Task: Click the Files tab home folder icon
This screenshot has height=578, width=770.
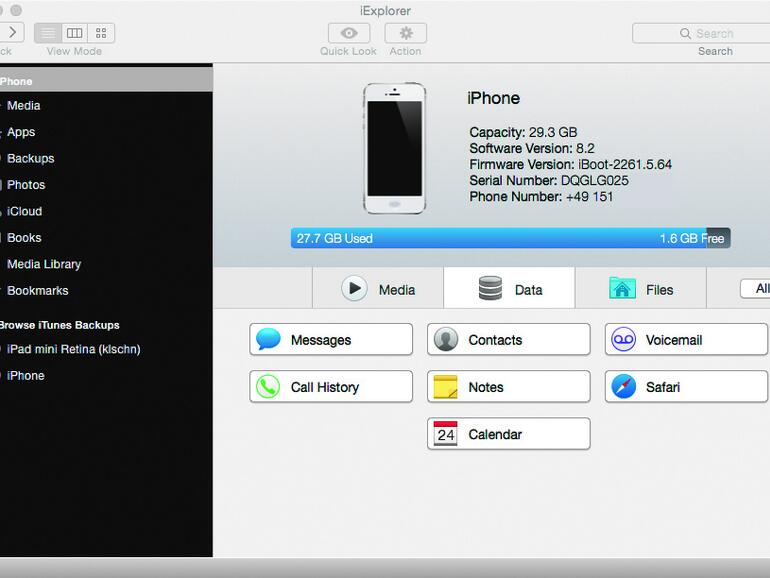Action: 622,288
